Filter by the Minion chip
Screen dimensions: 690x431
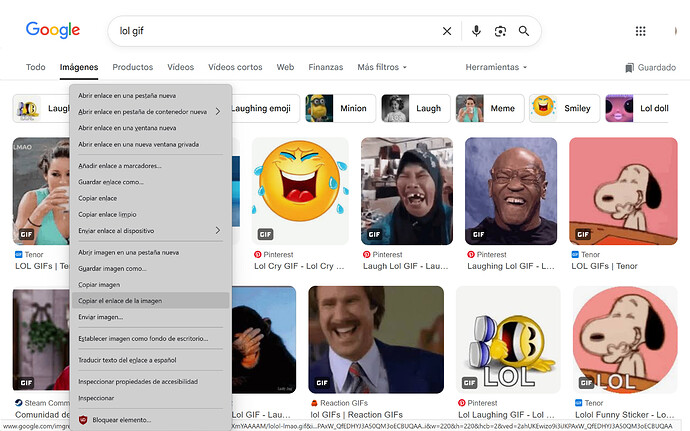click(x=340, y=108)
